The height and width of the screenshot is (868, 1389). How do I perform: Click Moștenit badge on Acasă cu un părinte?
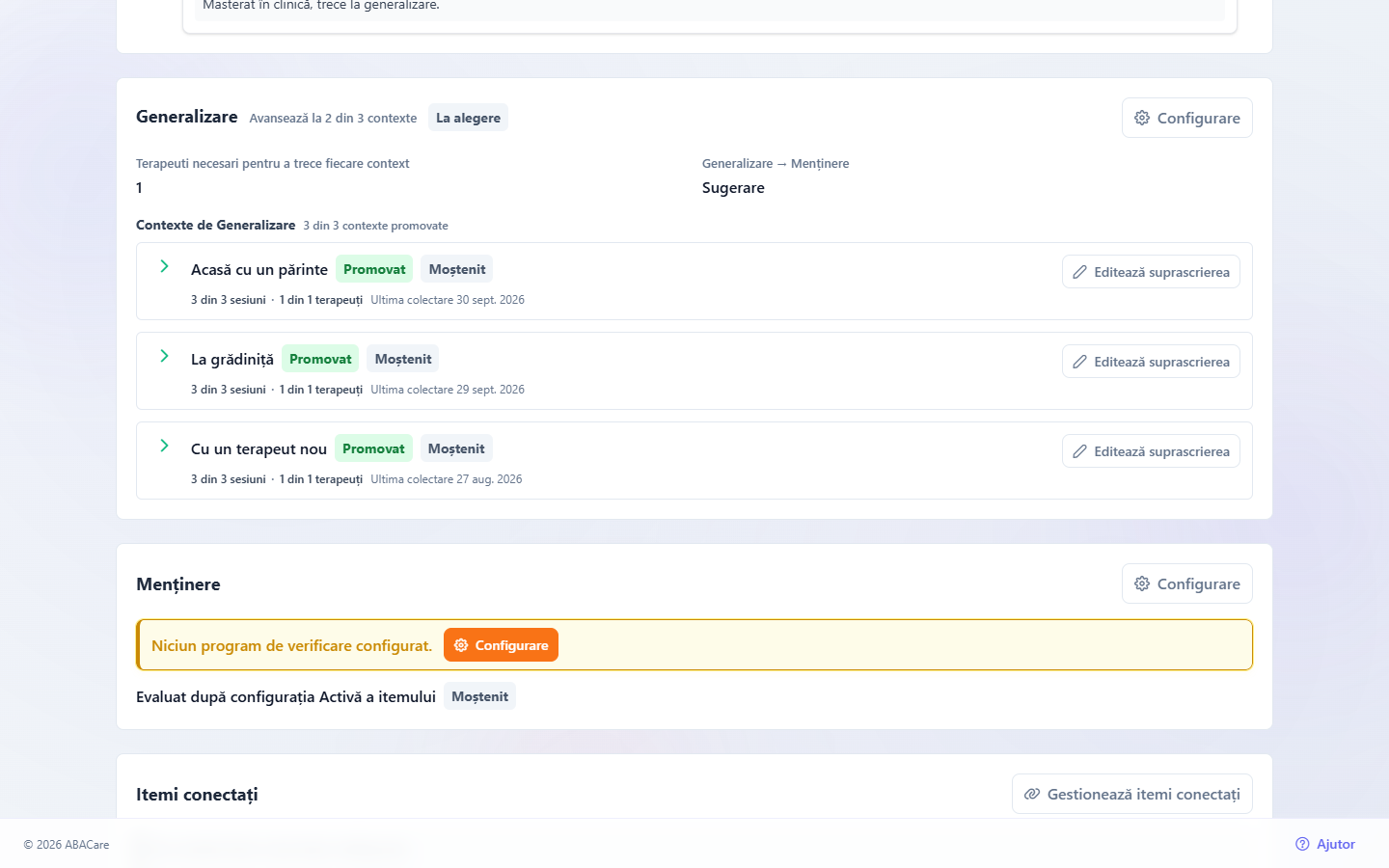[457, 269]
